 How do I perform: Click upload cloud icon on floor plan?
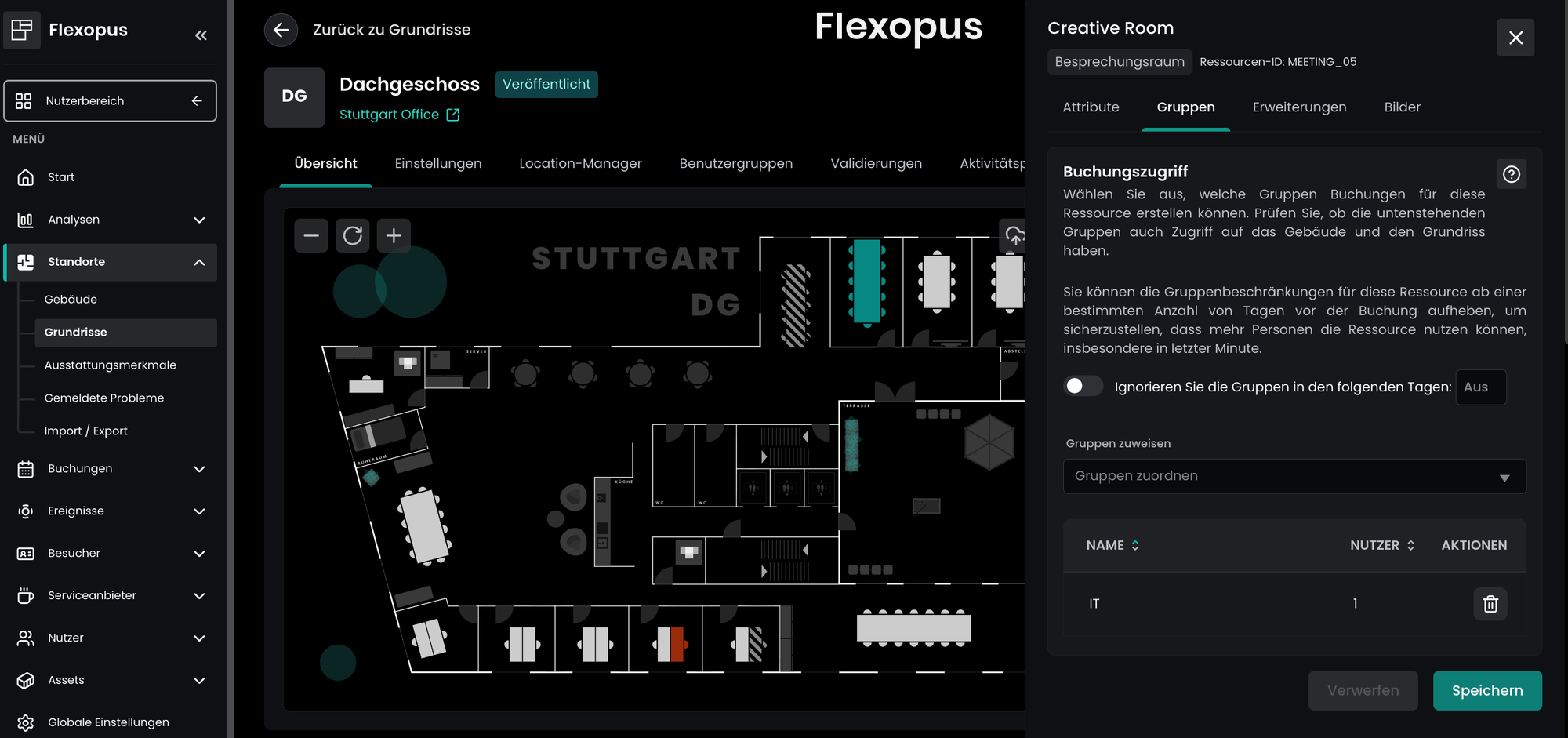coord(1014,235)
